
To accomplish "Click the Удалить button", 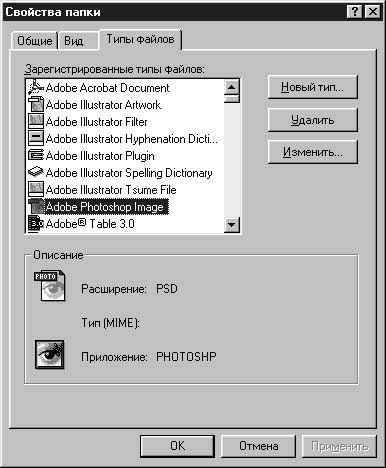I will point(312,120).
